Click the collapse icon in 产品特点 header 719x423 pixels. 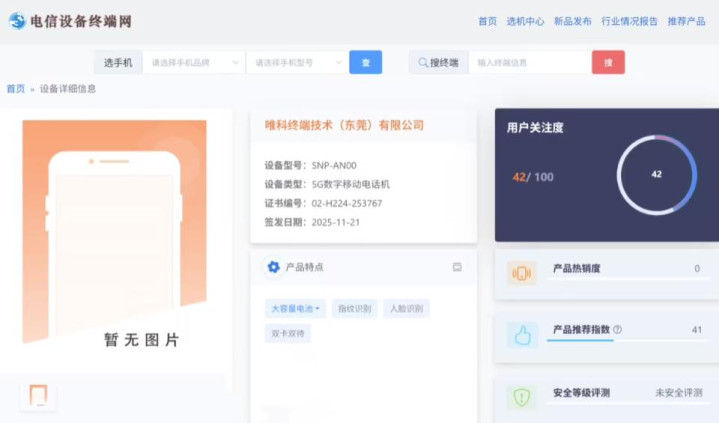click(x=457, y=267)
